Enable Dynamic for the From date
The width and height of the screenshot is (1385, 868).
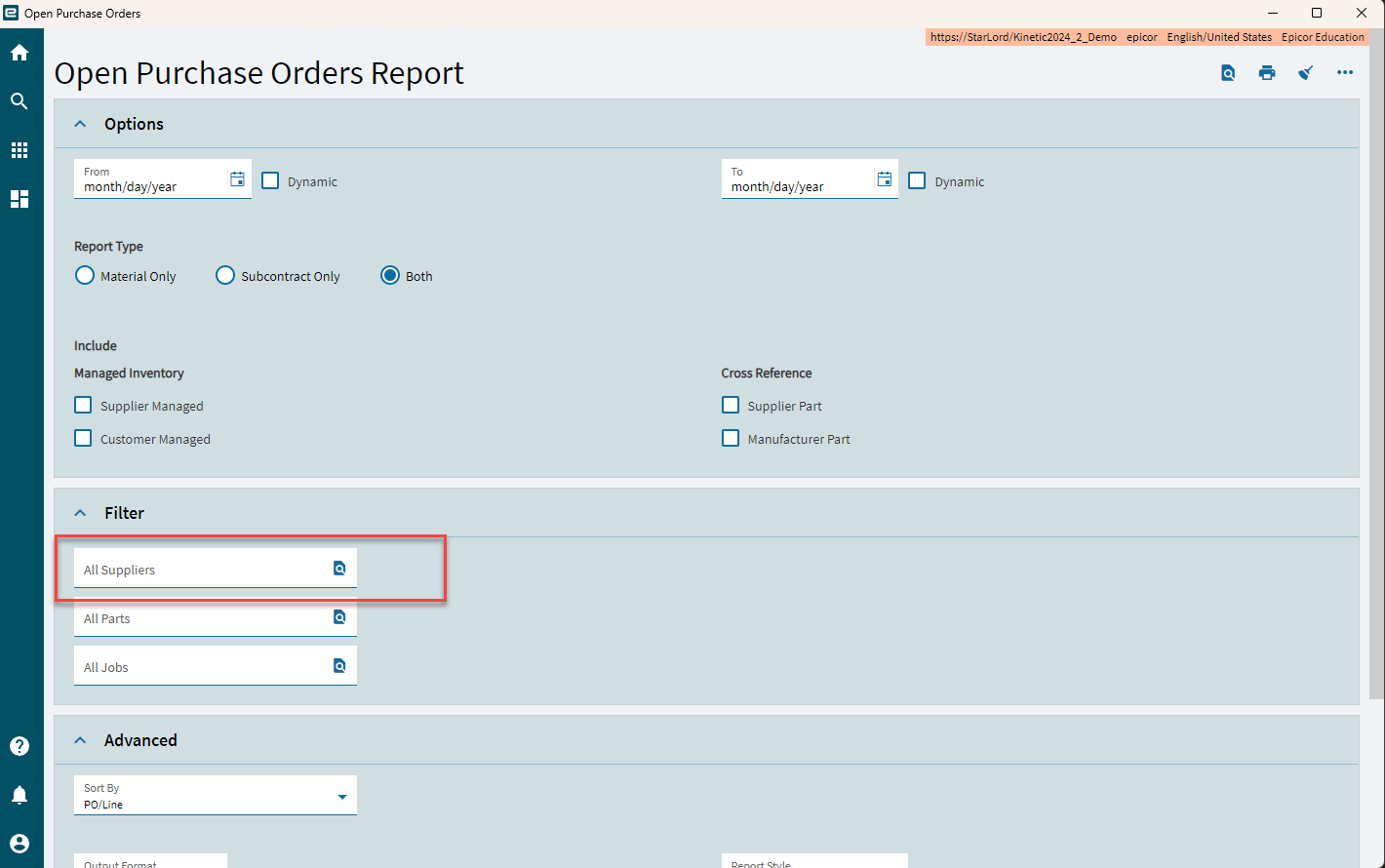click(x=270, y=181)
